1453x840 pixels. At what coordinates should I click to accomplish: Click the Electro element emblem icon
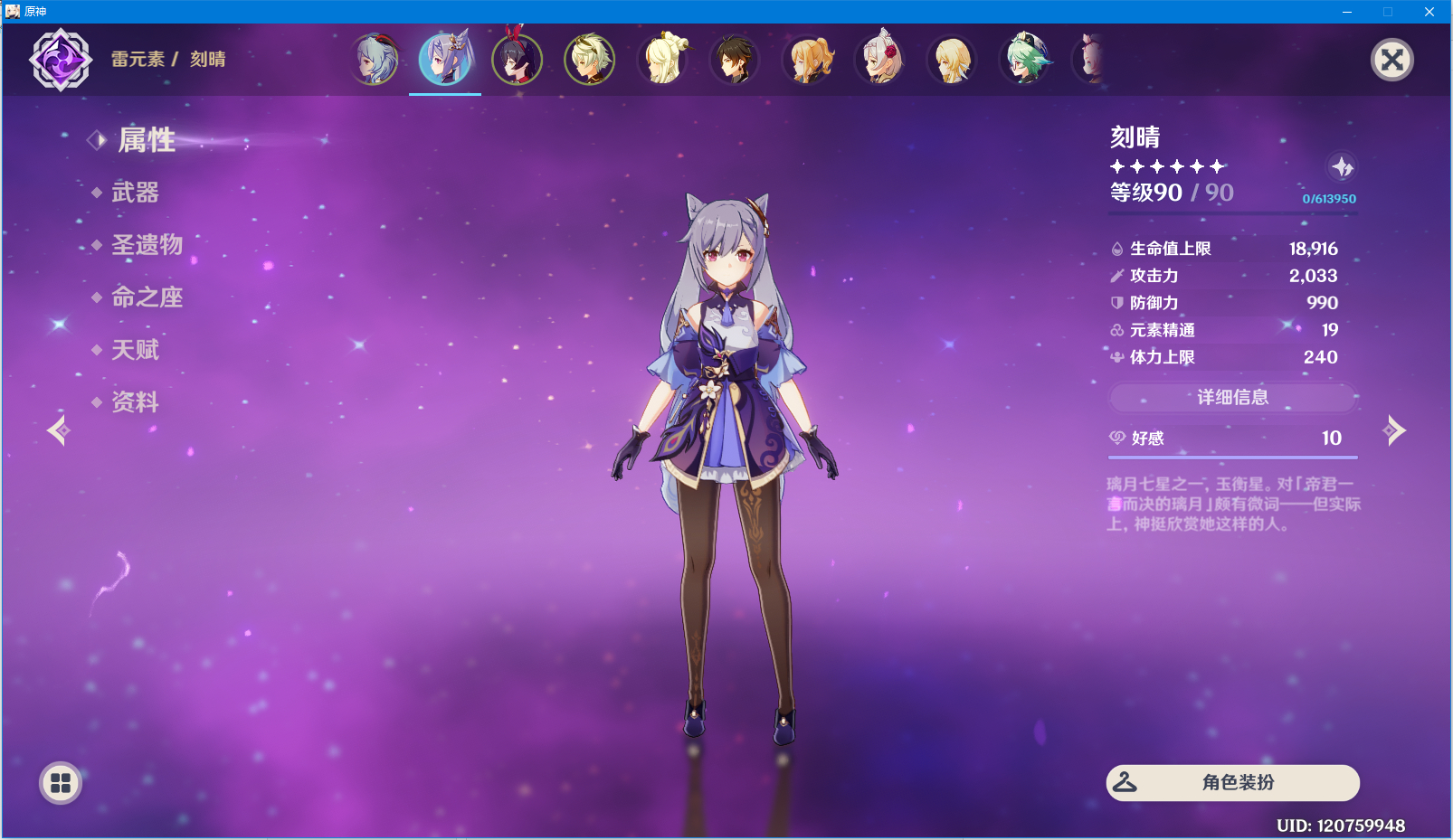pyautogui.click(x=61, y=60)
